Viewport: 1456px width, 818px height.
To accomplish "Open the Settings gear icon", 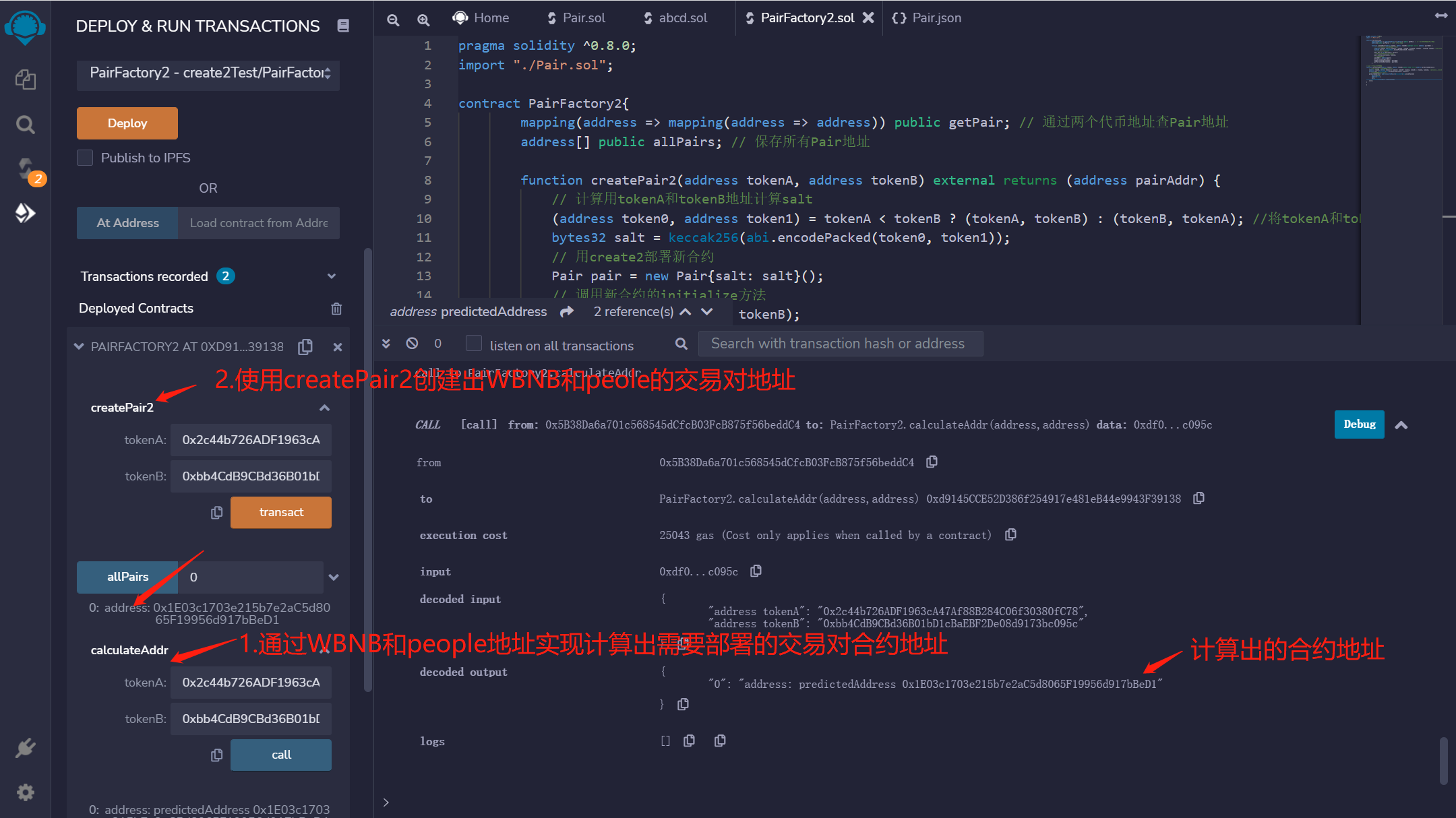I will [x=25, y=792].
